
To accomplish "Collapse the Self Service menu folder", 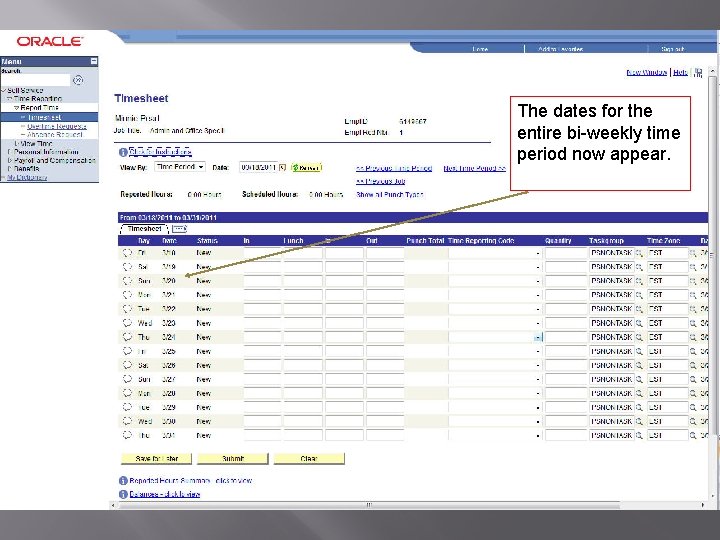I will tap(4, 90).
